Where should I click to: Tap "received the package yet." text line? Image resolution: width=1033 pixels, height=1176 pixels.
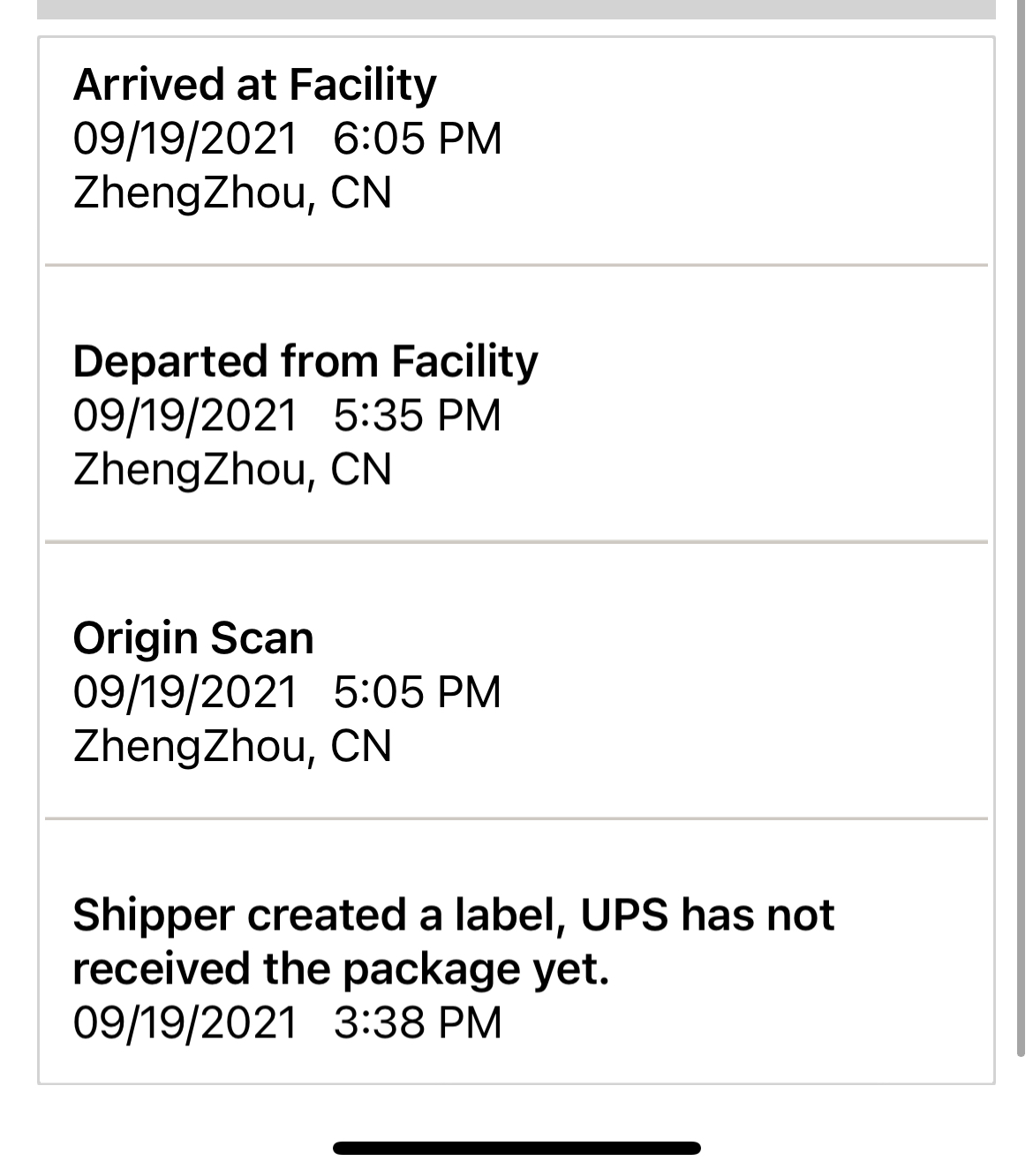pyautogui.click(x=341, y=969)
